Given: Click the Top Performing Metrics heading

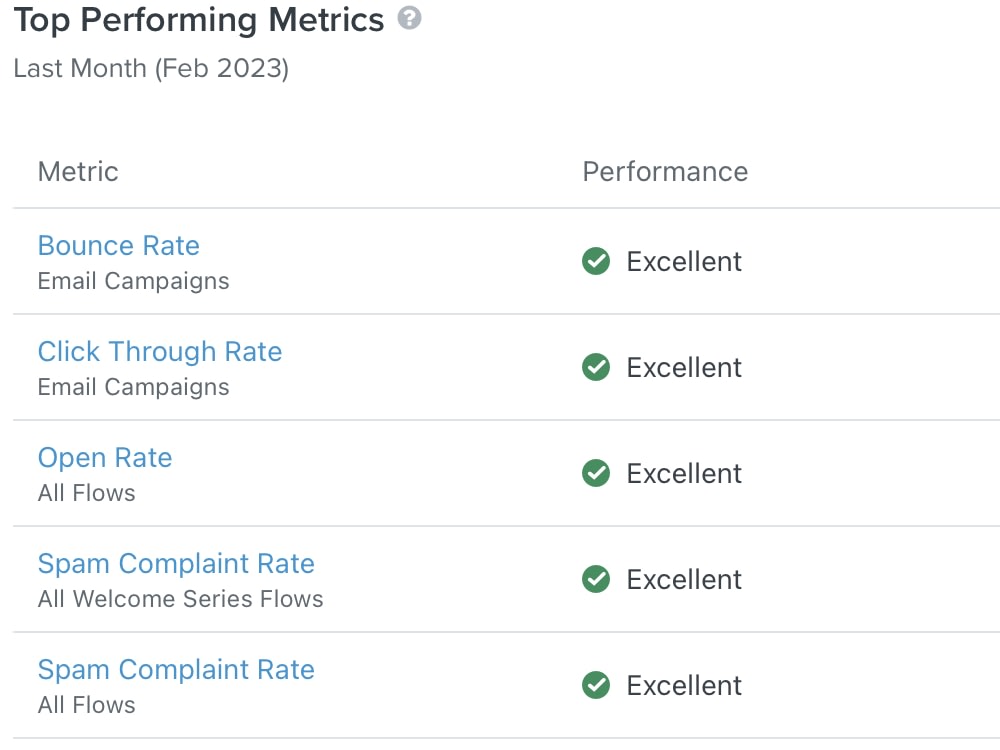Looking at the screenshot, I should (198, 19).
